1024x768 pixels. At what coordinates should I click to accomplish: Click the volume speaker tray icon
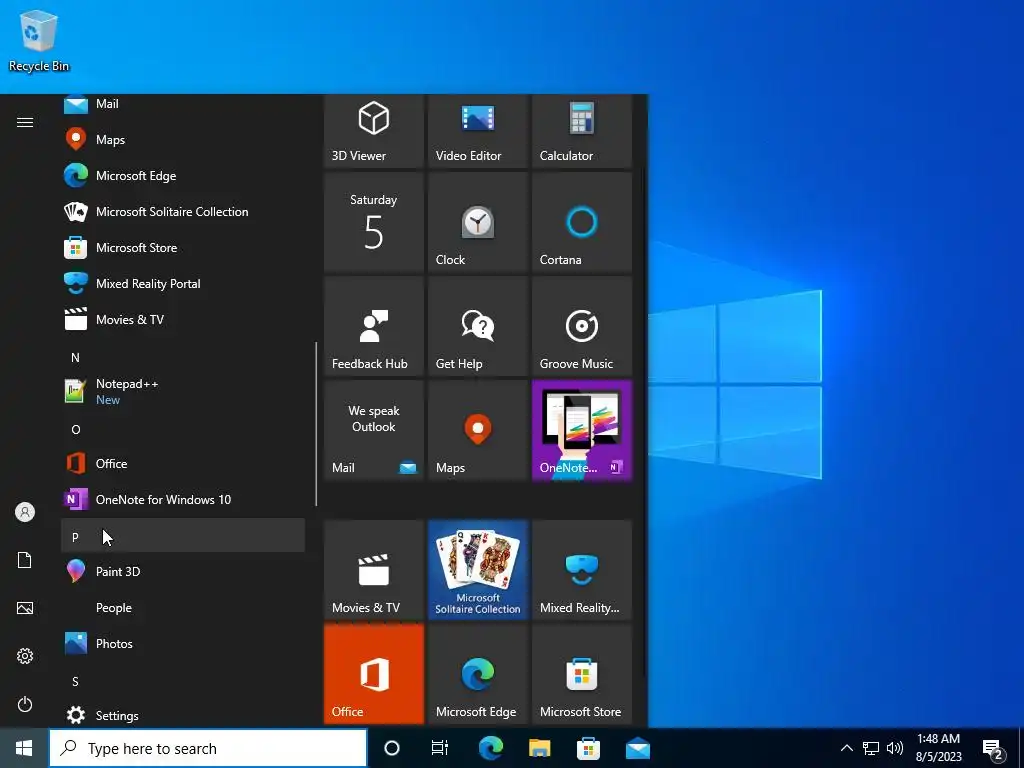[895, 748]
